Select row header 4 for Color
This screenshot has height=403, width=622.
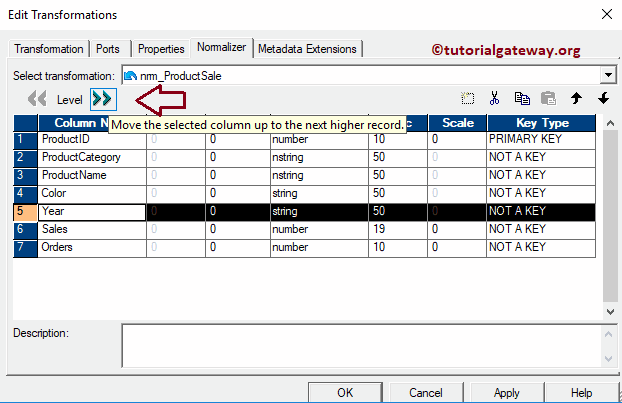[x=25, y=194]
